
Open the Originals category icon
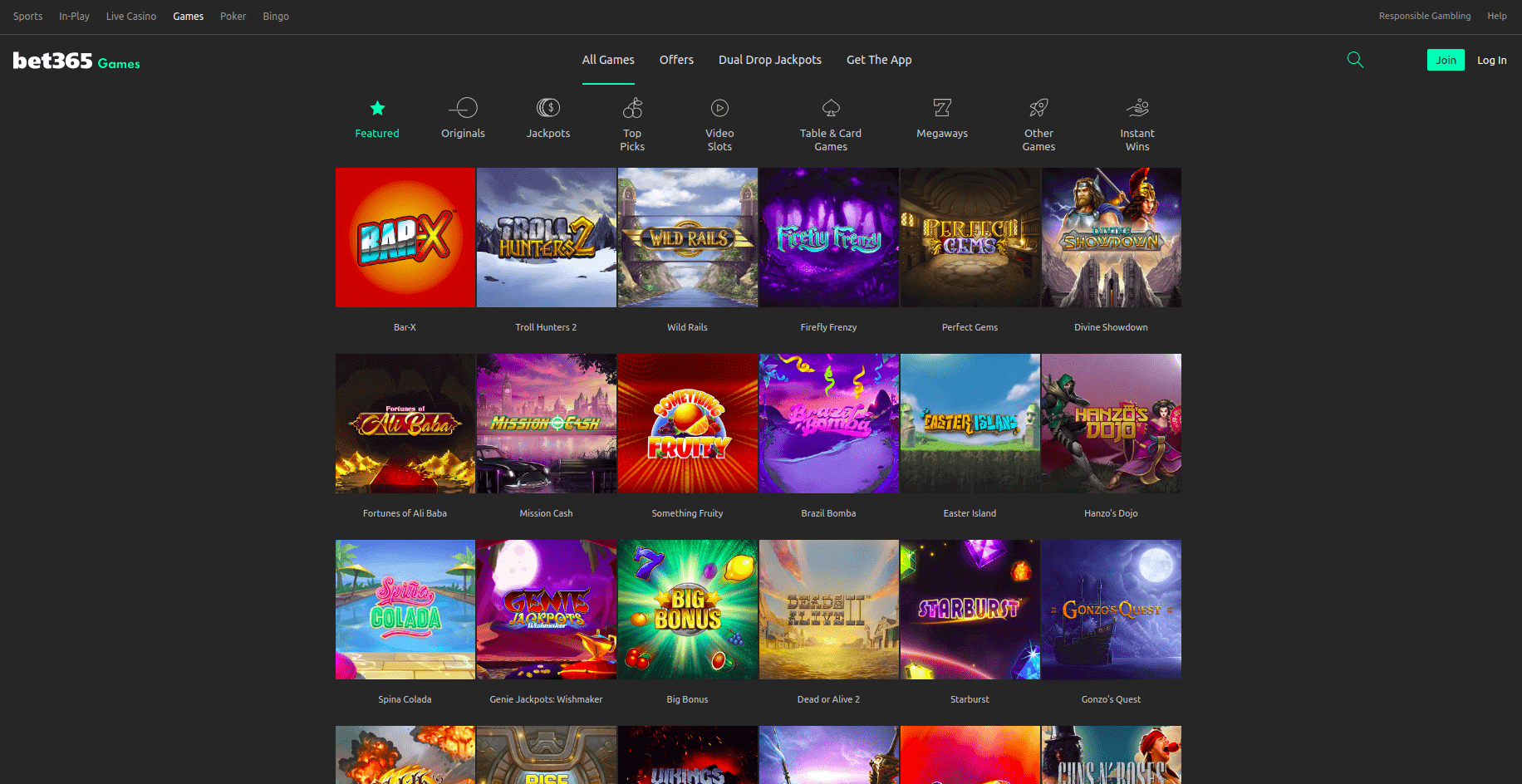click(x=464, y=108)
